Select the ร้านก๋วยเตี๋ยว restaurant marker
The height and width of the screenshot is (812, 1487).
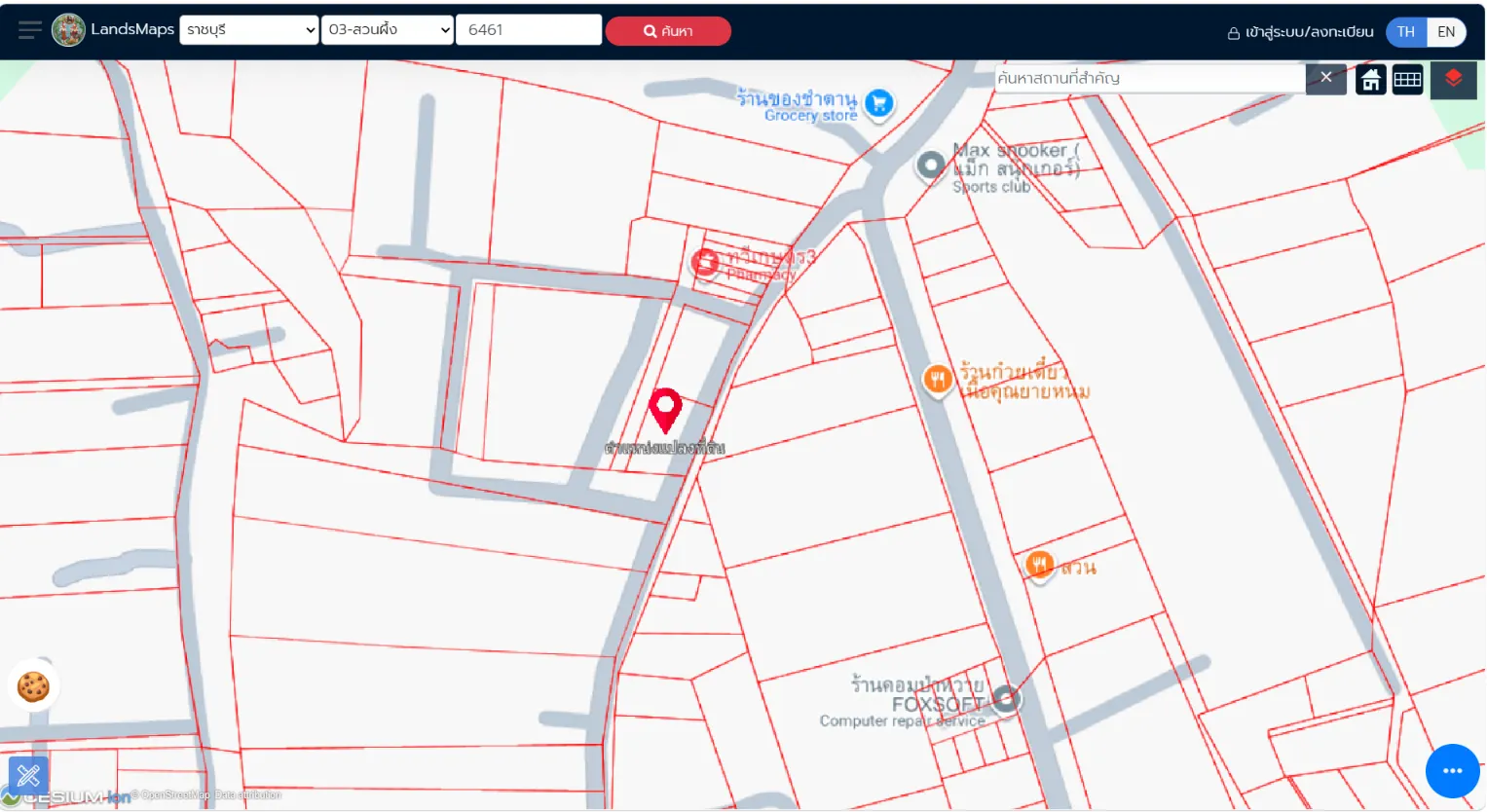point(937,379)
